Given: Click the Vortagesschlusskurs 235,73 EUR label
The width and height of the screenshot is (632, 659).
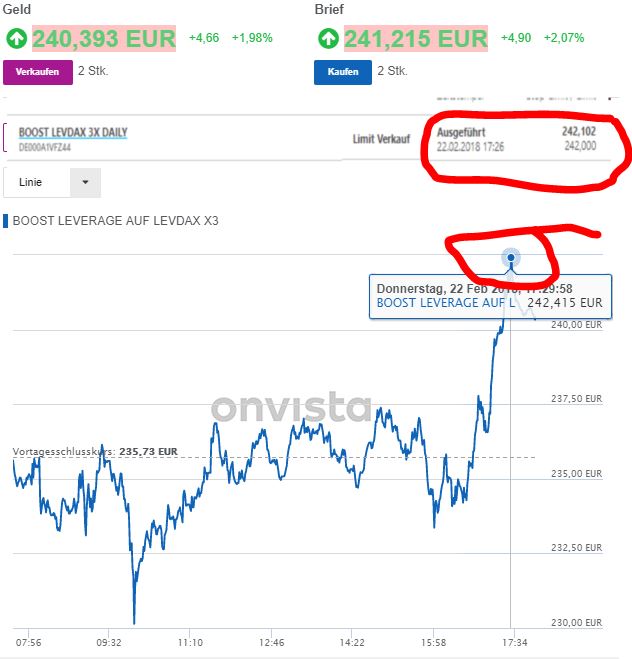Looking at the screenshot, I should [x=95, y=452].
